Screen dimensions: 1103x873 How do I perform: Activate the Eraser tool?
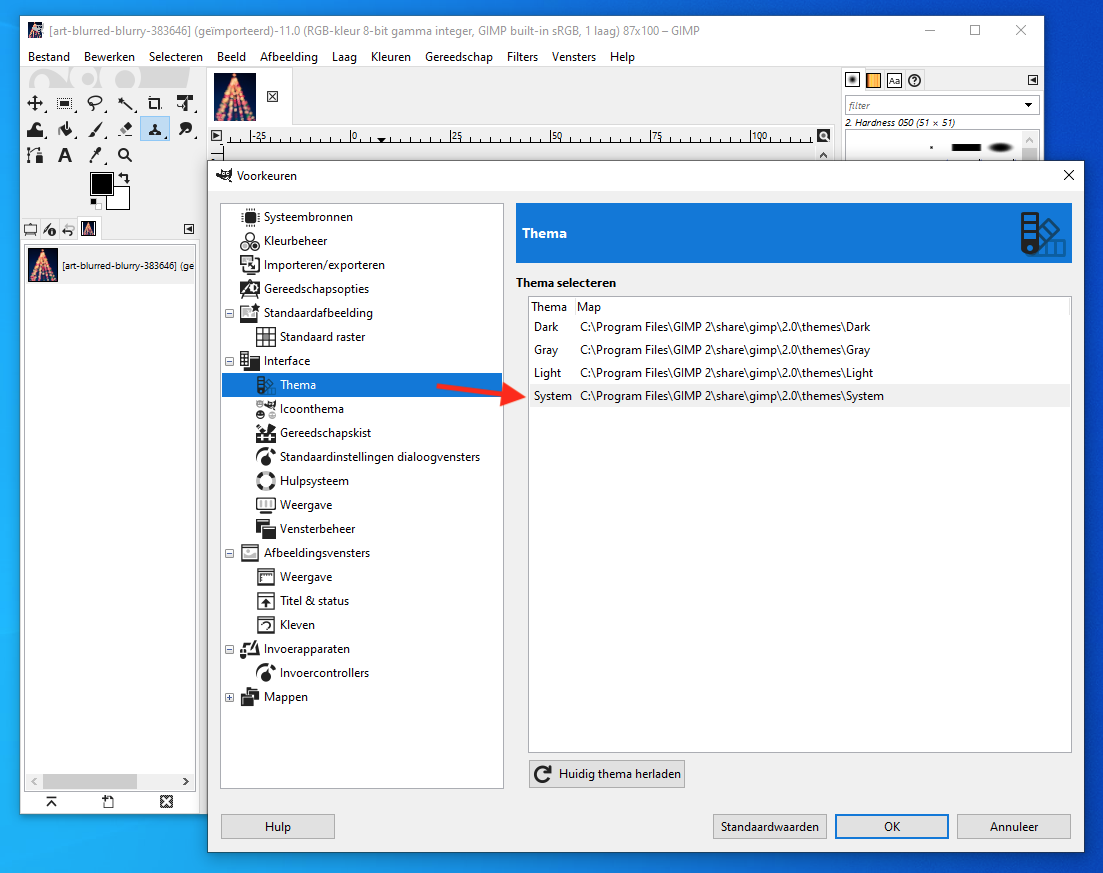pos(125,129)
